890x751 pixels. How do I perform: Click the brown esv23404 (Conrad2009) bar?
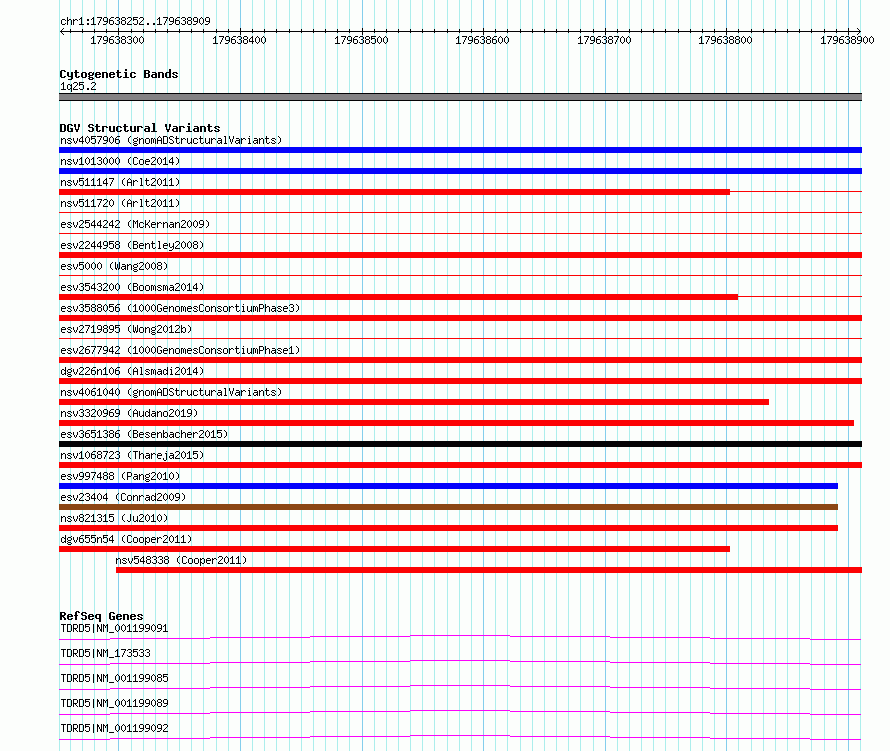coord(448,507)
